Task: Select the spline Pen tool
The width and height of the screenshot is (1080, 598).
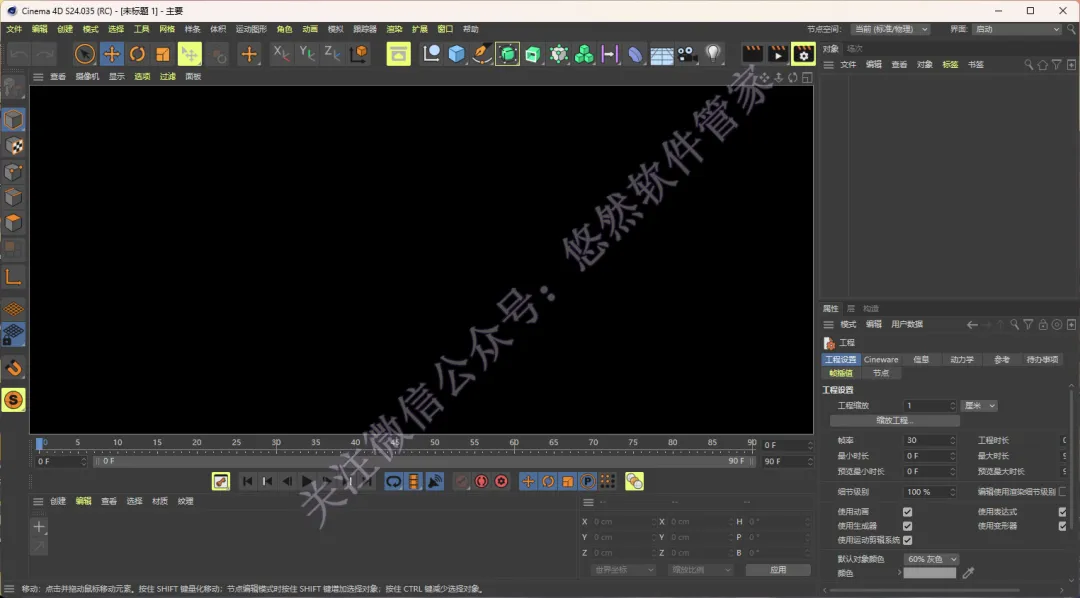Action: [481, 54]
